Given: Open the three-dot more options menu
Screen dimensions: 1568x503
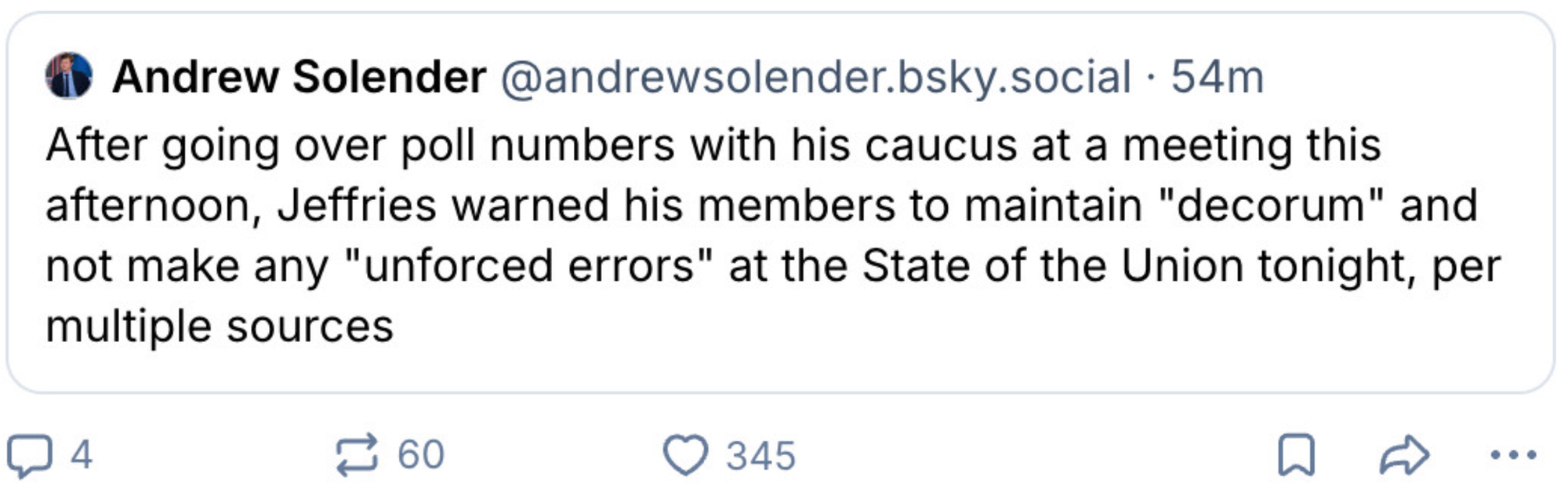Looking at the screenshot, I should (1513, 455).
